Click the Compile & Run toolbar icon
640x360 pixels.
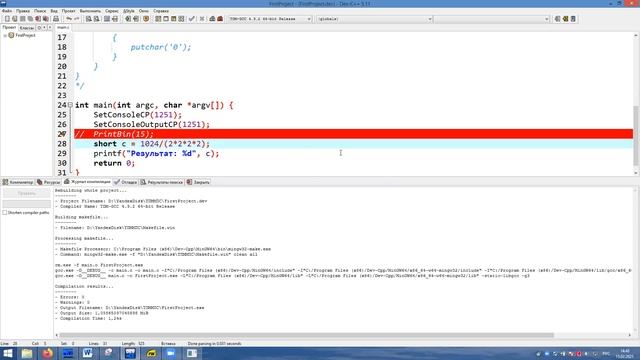[173, 19]
